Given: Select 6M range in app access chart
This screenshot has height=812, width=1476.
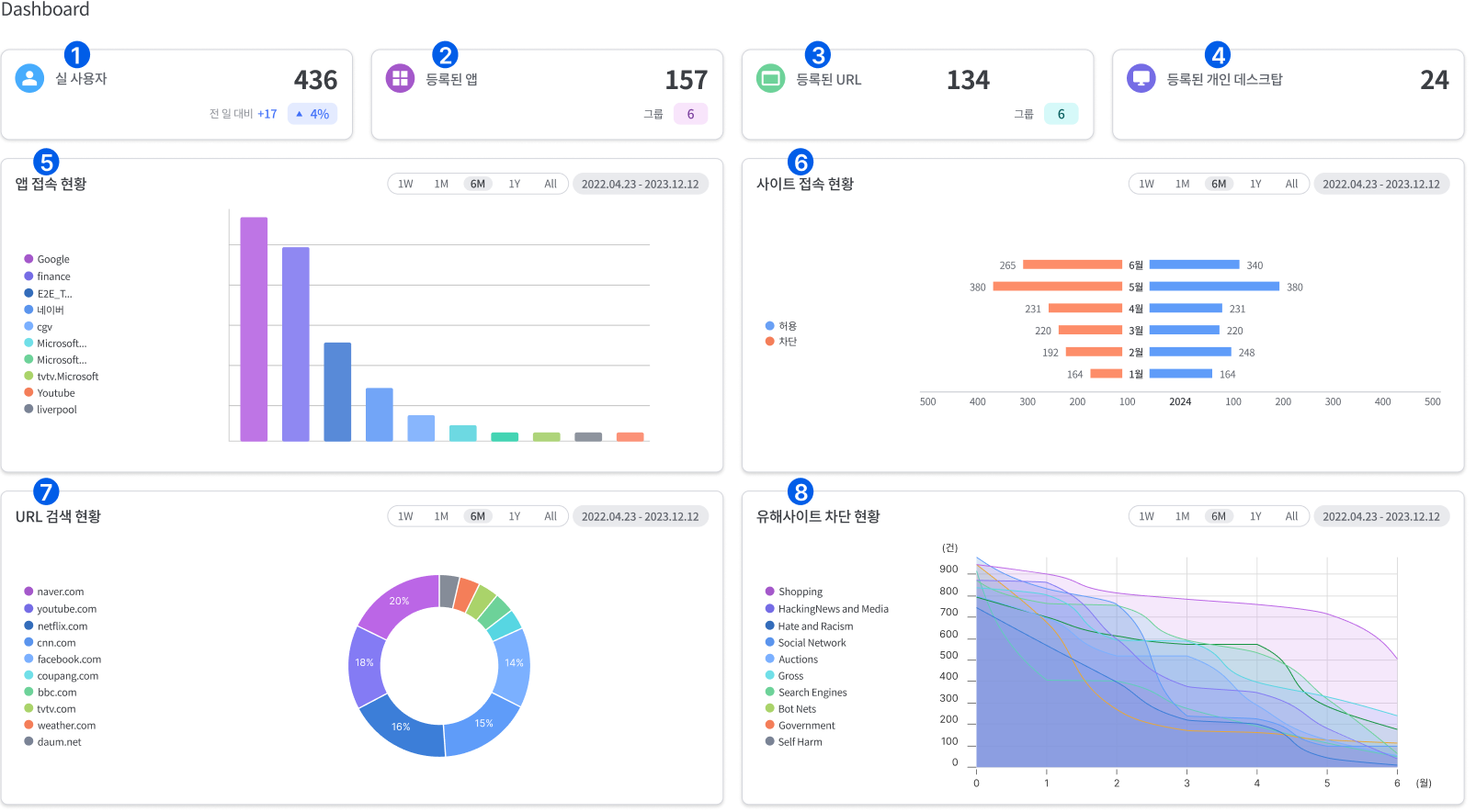Looking at the screenshot, I should click(478, 184).
